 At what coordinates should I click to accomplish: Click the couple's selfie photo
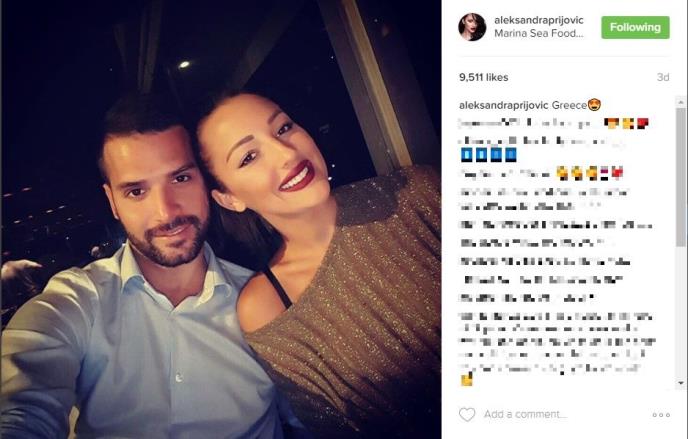point(221,219)
